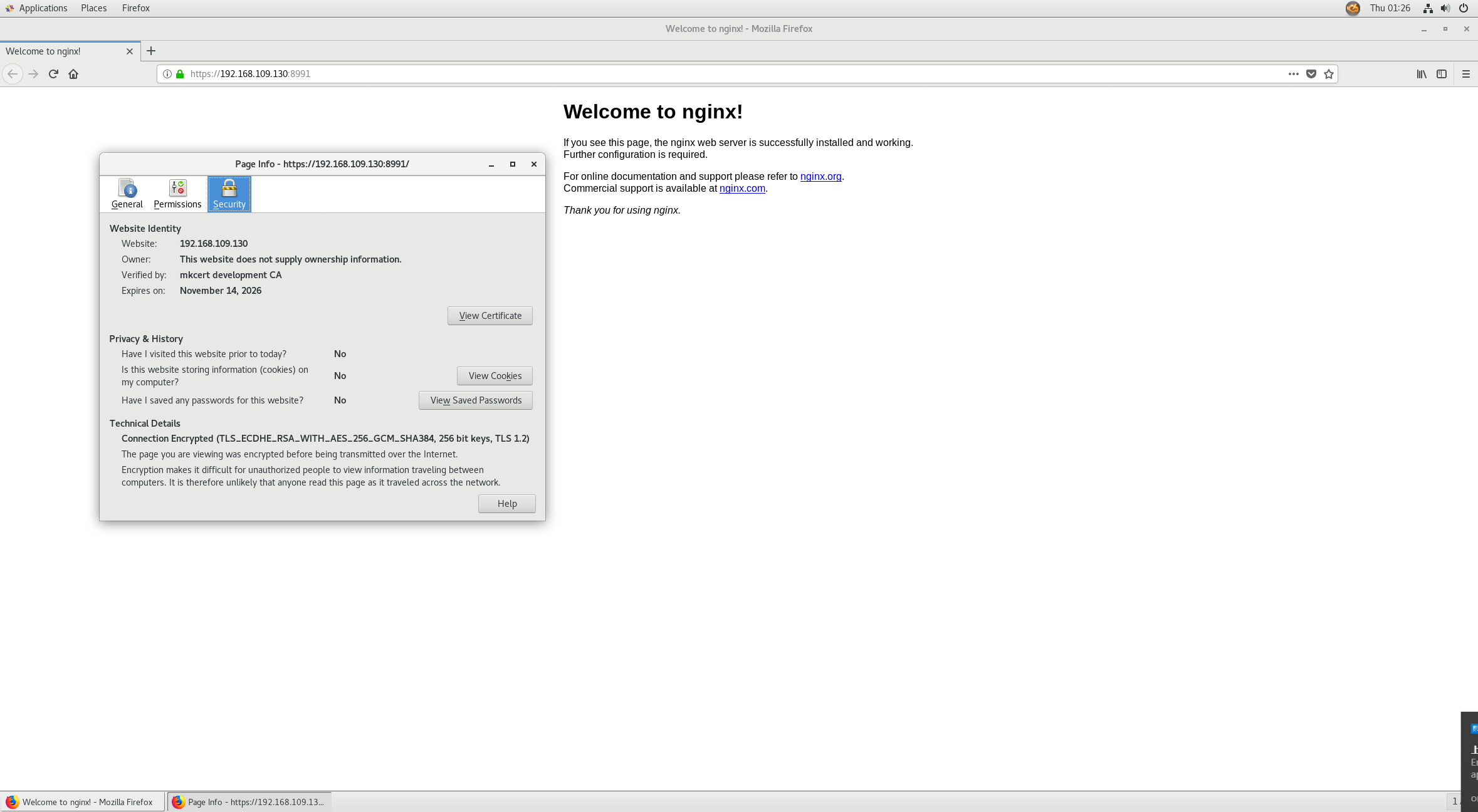This screenshot has height=812, width=1478.
Task: Open system volume indicator
Action: [x=1445, y=8]
